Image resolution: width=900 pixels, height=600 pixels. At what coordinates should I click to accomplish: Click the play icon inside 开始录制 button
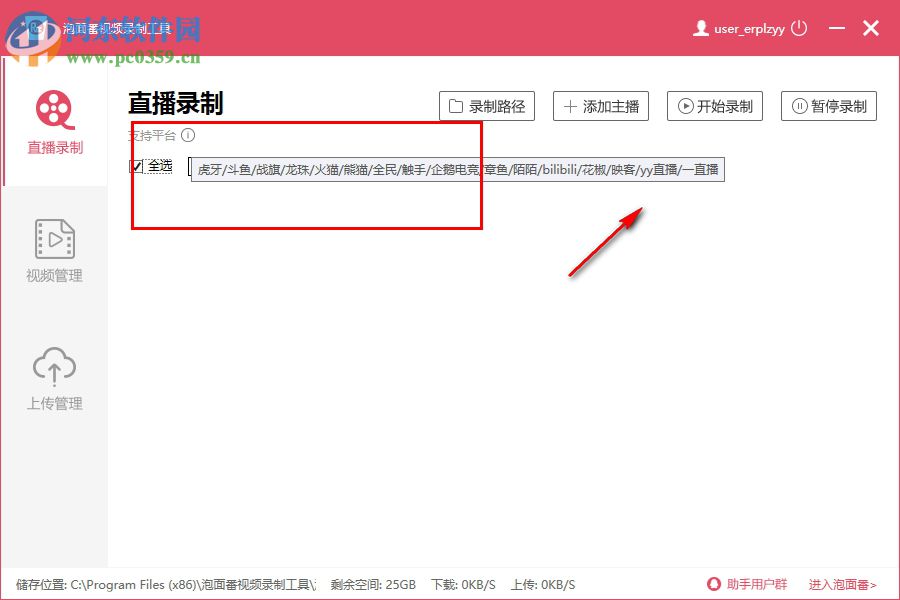coord(685,106)
